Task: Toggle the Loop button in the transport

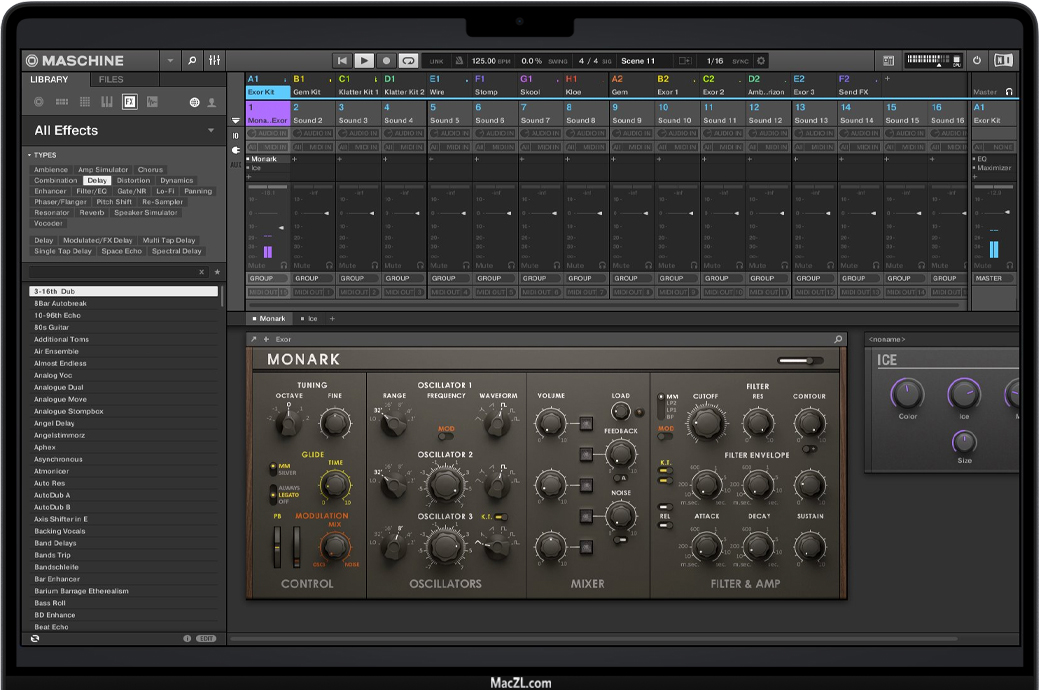Action: [x=408, y=61]
